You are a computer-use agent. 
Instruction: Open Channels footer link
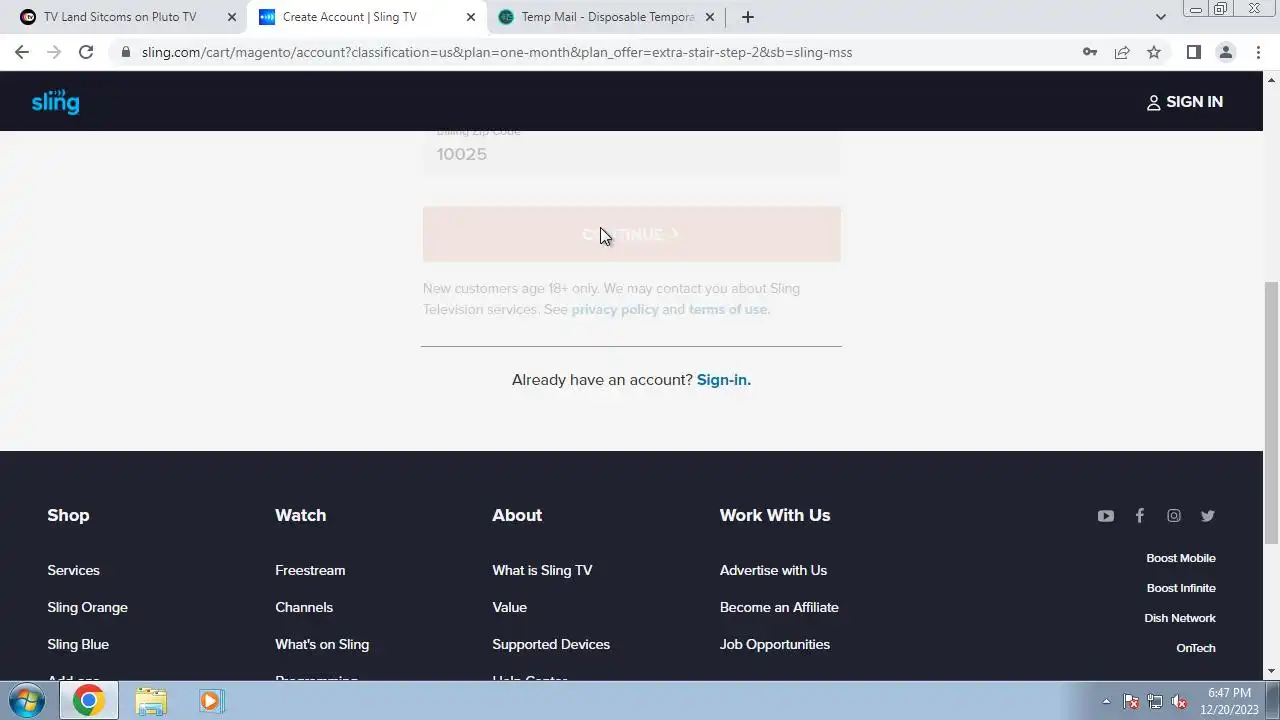304,607
